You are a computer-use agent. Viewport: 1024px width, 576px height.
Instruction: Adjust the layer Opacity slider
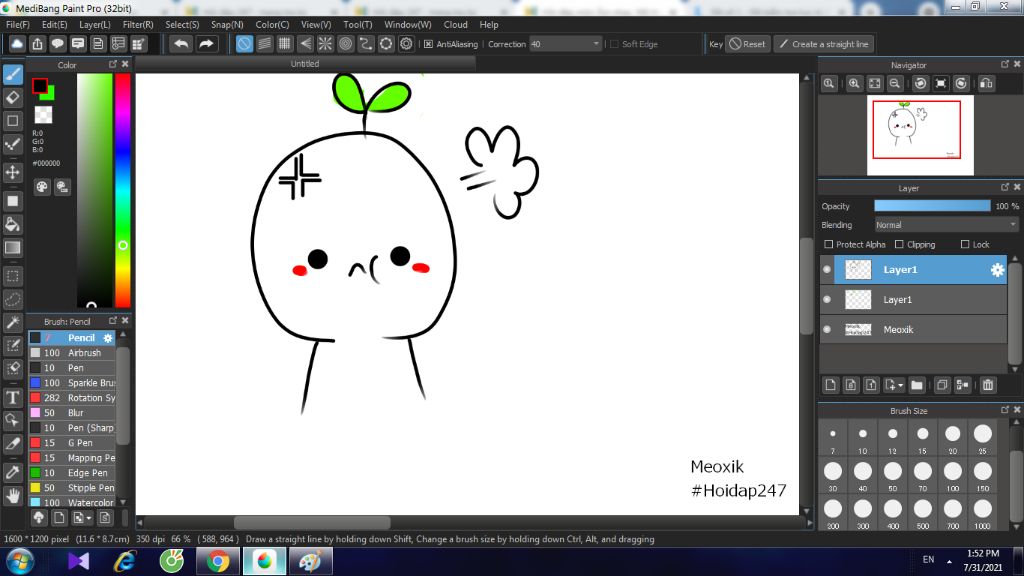click(x=932, y=206)
